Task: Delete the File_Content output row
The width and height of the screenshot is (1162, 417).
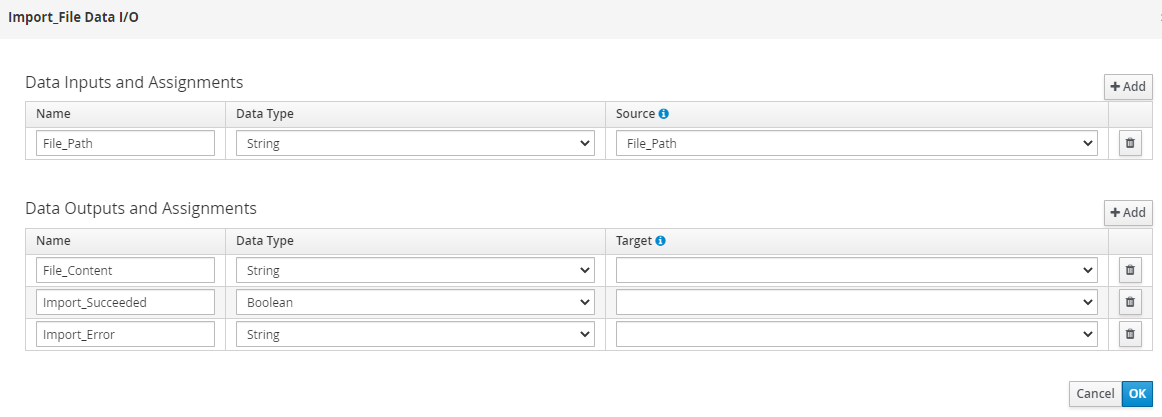Action: pyautogui.click(x=1129, y=270)
